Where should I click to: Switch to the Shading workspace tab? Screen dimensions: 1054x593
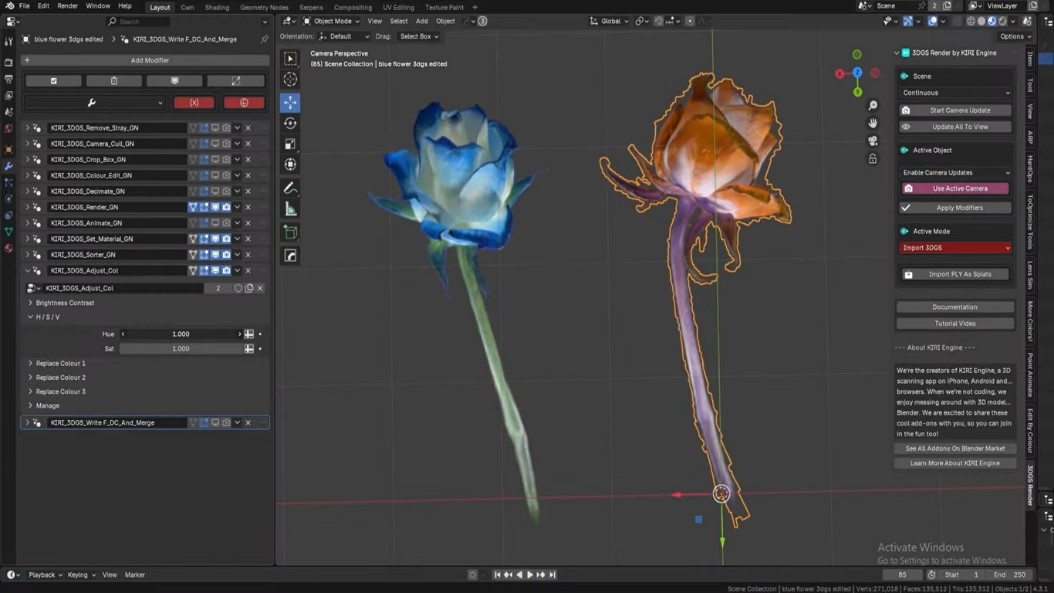pyautogui.click(x=217, y=7)
